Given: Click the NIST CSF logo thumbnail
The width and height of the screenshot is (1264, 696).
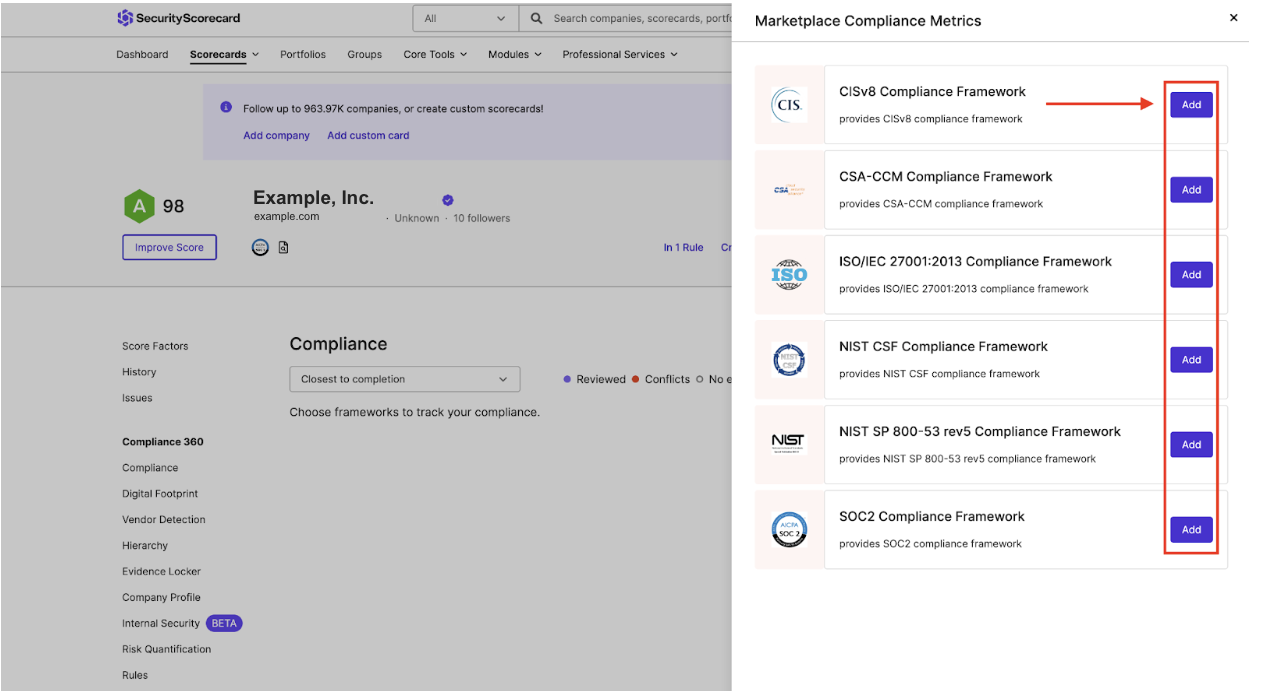Looking at the screenshot, I should click(x=789, y=360).
